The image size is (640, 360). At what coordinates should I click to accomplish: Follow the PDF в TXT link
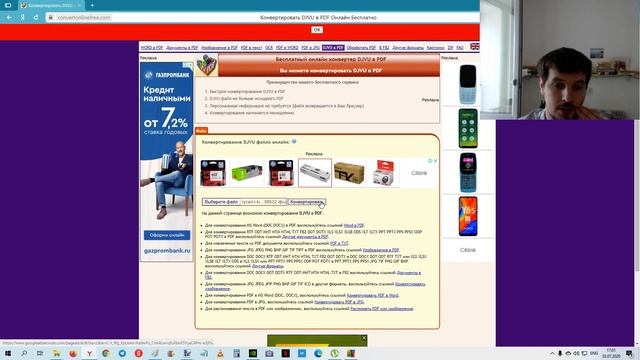tap(339, 243)
